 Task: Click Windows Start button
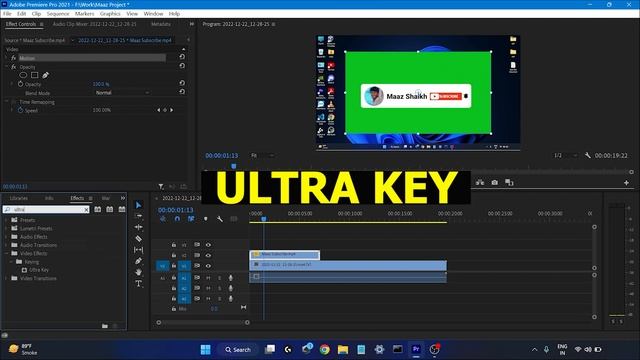tap(206, 349)
